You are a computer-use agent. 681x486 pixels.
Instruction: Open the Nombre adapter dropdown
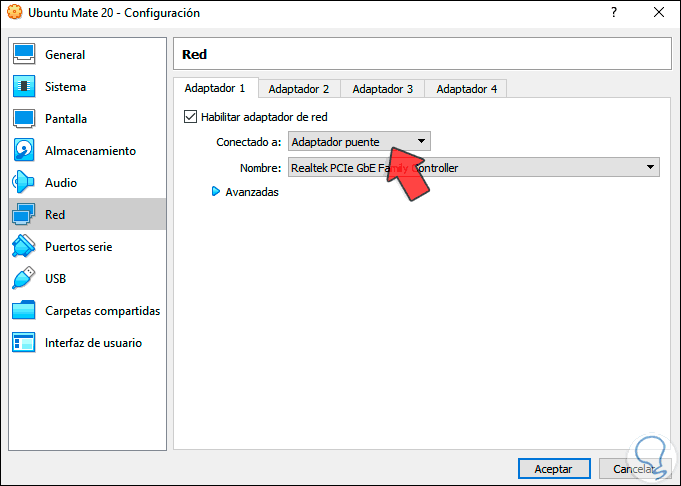point(473,168)
